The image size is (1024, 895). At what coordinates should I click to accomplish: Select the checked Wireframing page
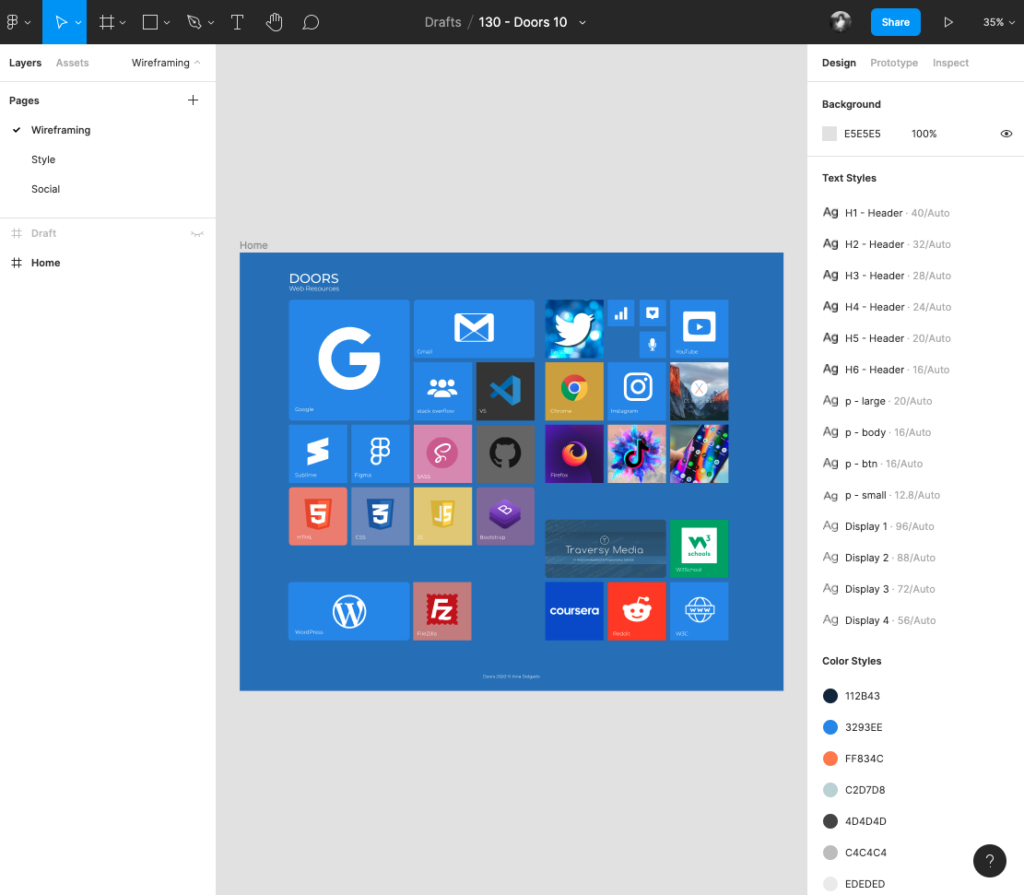point(61,130)
